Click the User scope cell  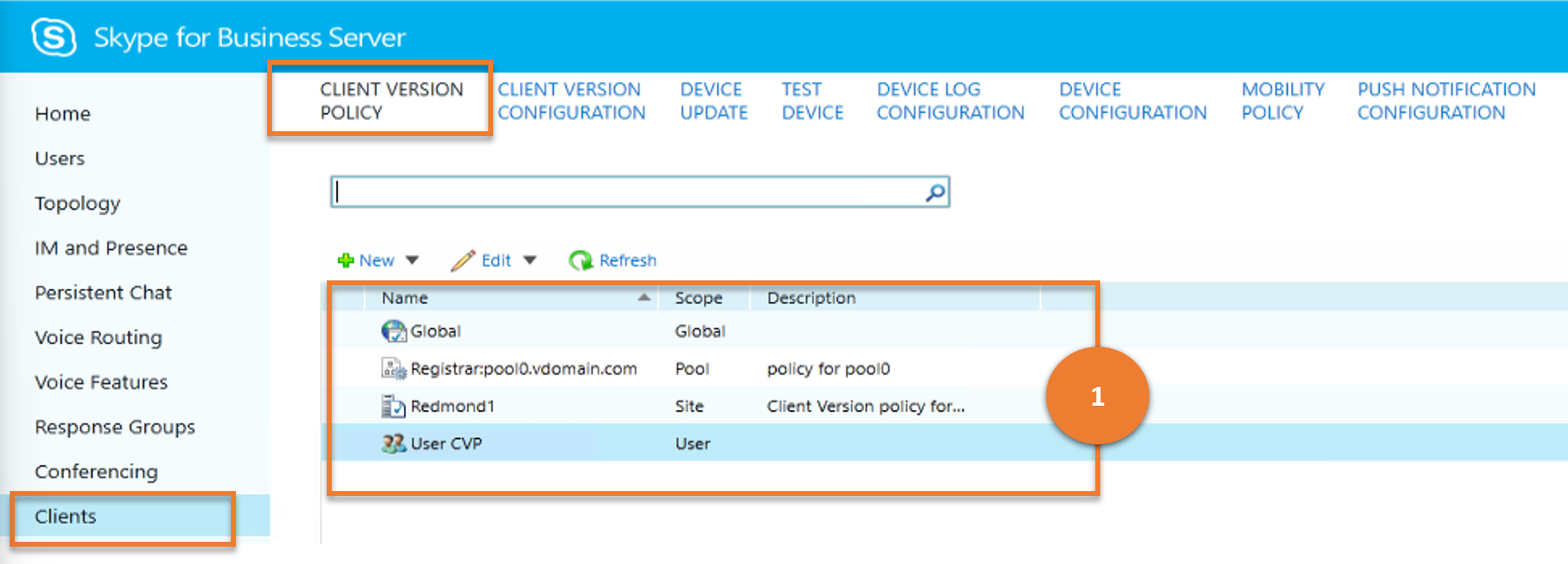point(693,443)
